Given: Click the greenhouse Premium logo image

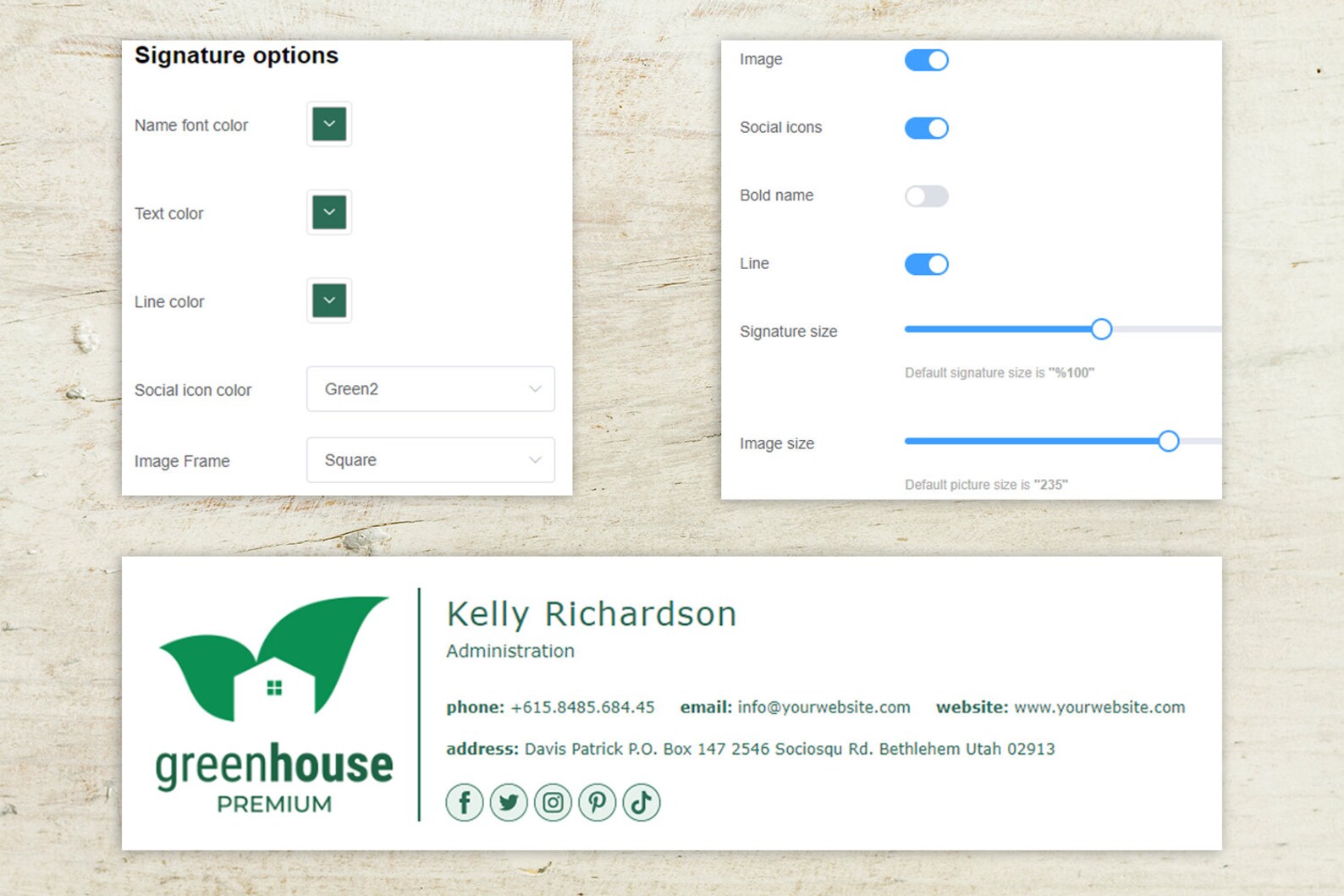Looking at the screenshot, I should 274,706.
